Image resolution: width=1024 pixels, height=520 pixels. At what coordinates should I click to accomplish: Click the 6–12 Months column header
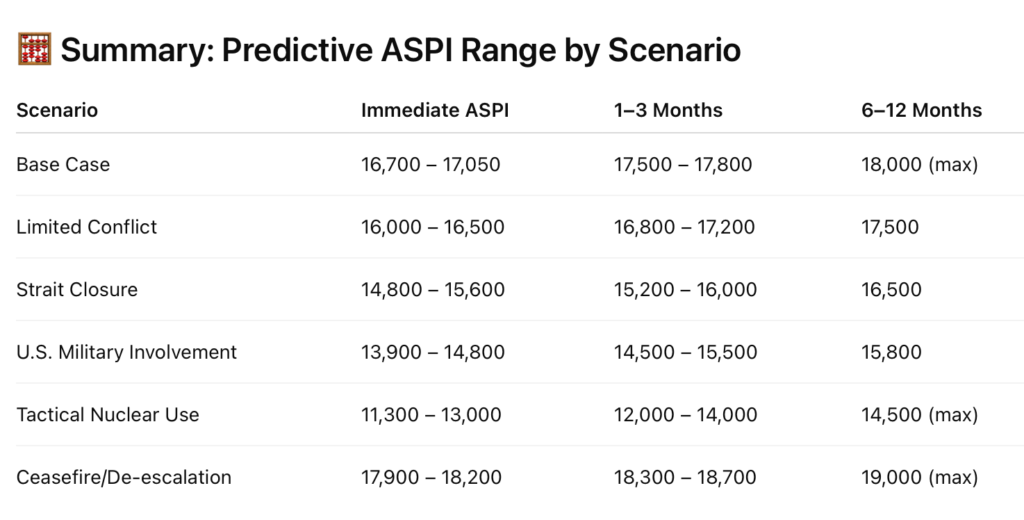921,110
